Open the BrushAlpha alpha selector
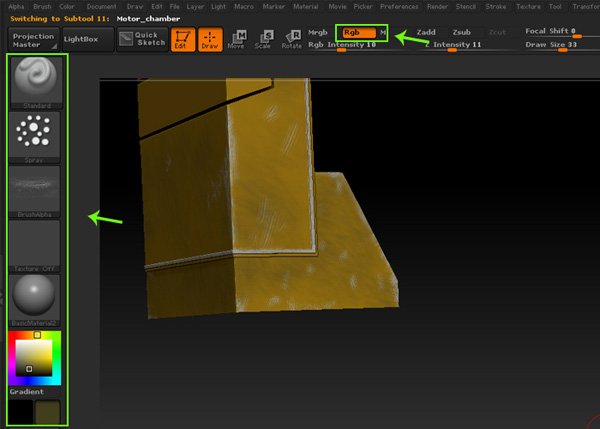 pos(35,192)
